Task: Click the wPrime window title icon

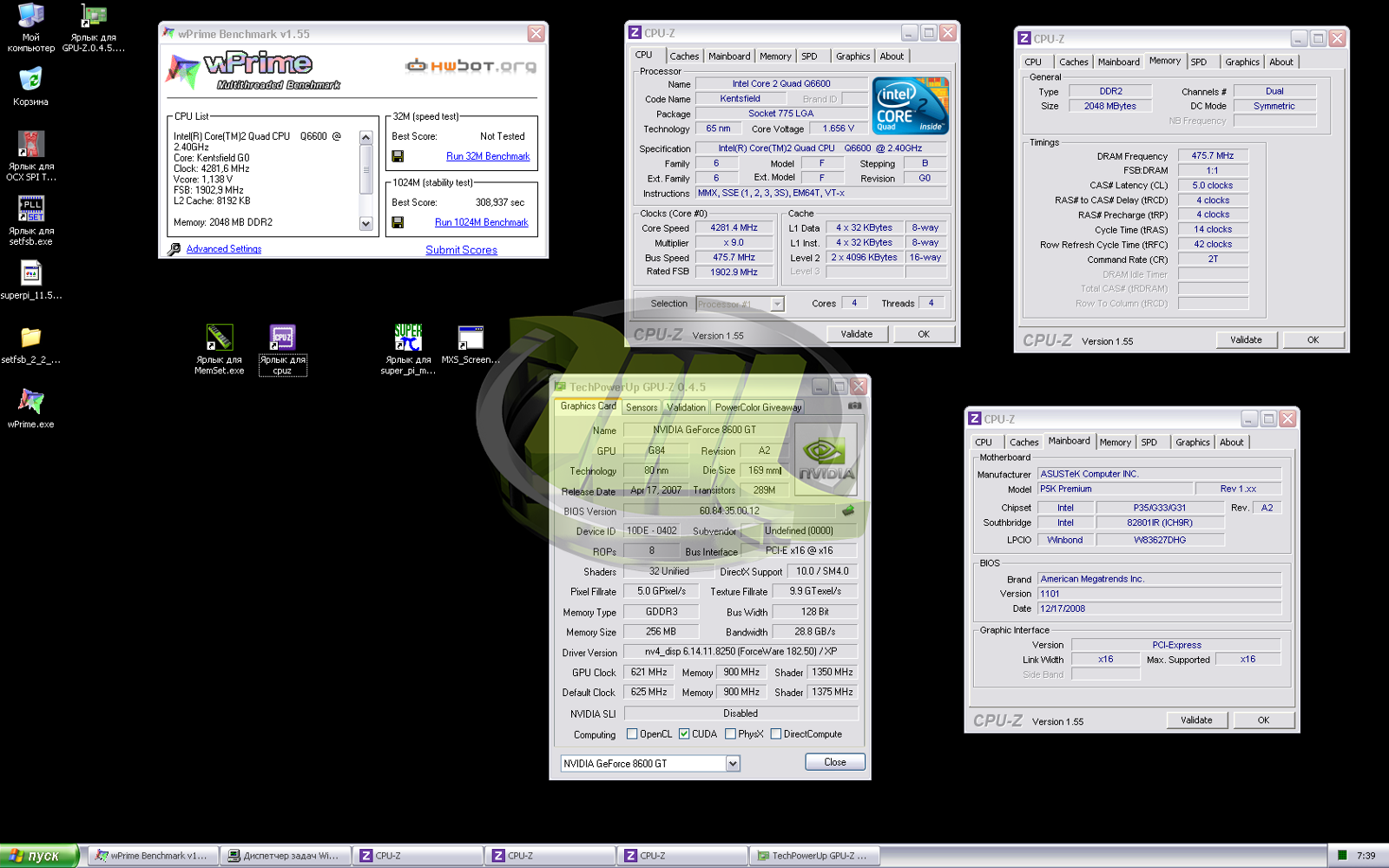Action: (x=168, y=33)
